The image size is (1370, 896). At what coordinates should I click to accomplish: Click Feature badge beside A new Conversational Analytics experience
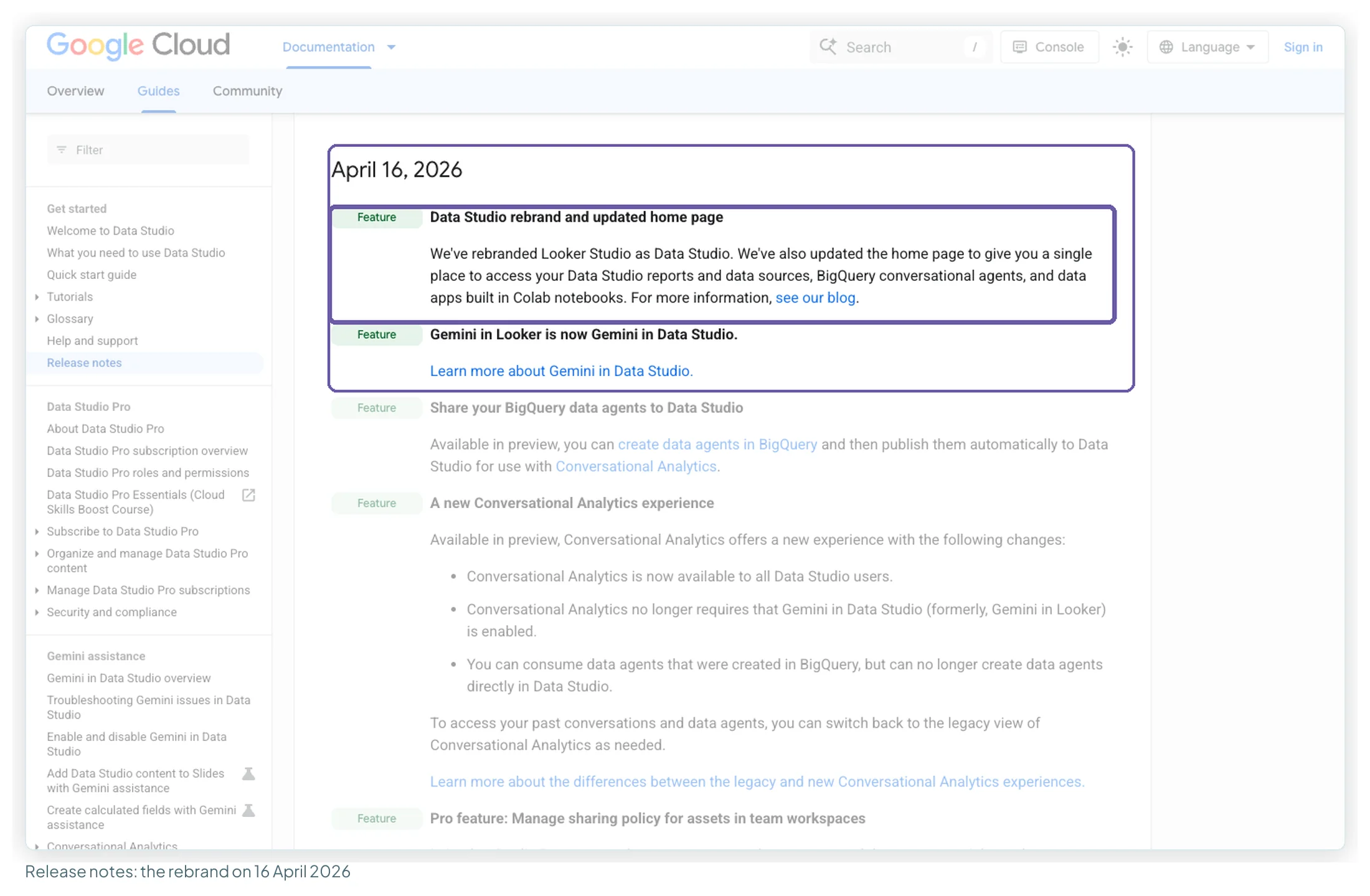[376, 503]
